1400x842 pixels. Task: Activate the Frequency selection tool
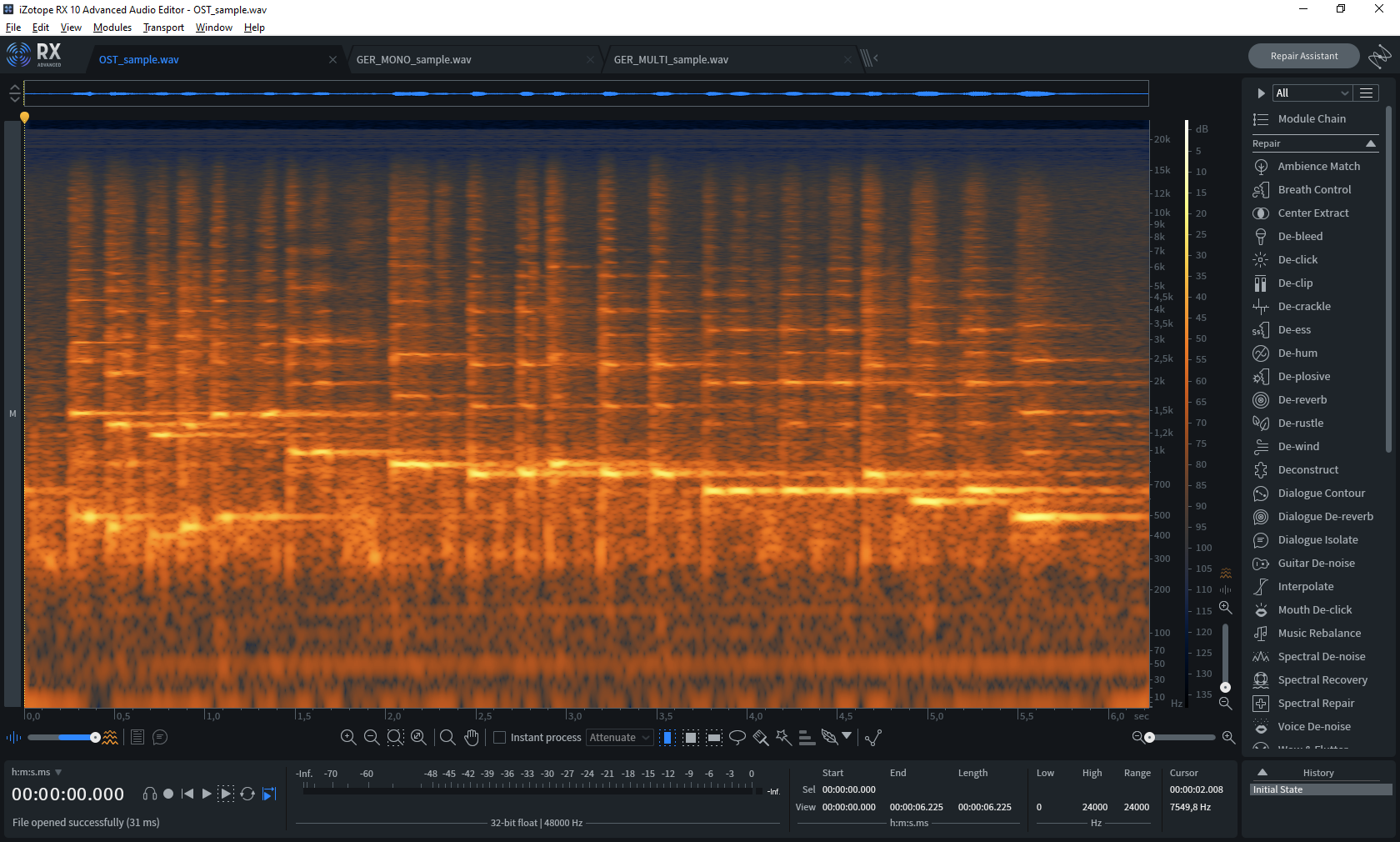714,737
